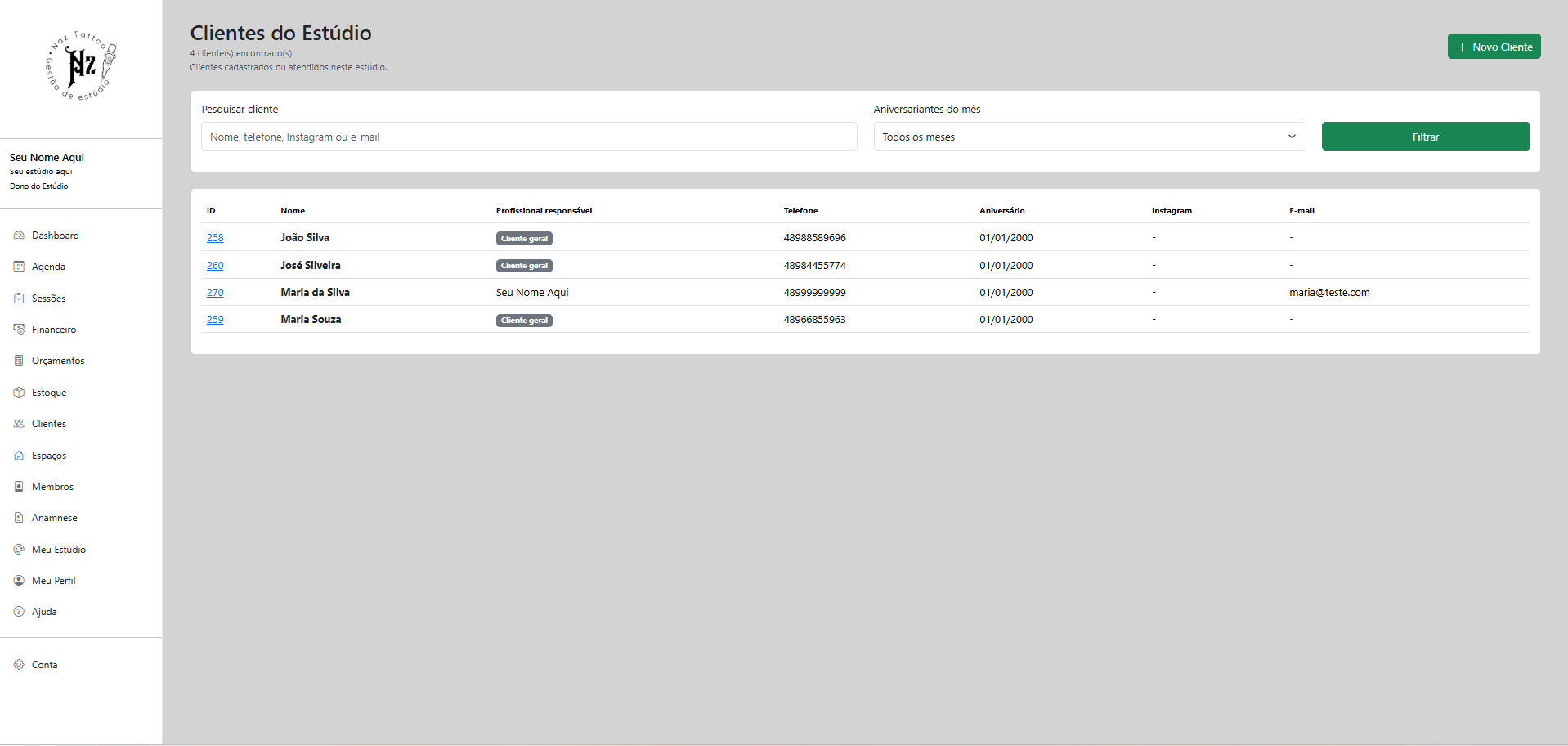Image resolution: width=1568 pixels, height=746 pixels.
Task: Open the Aniversariantes do mês dropdown
Action: pos(1090,137)
